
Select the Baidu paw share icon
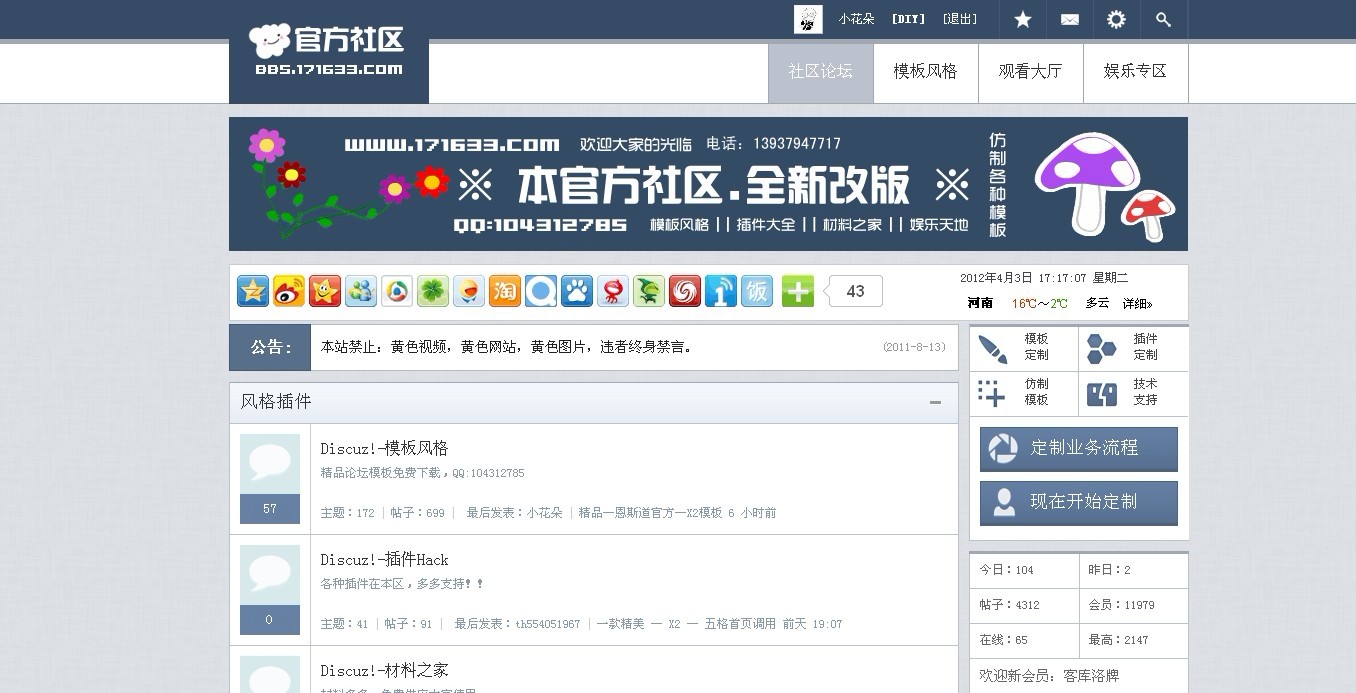[x=576, y=291]
